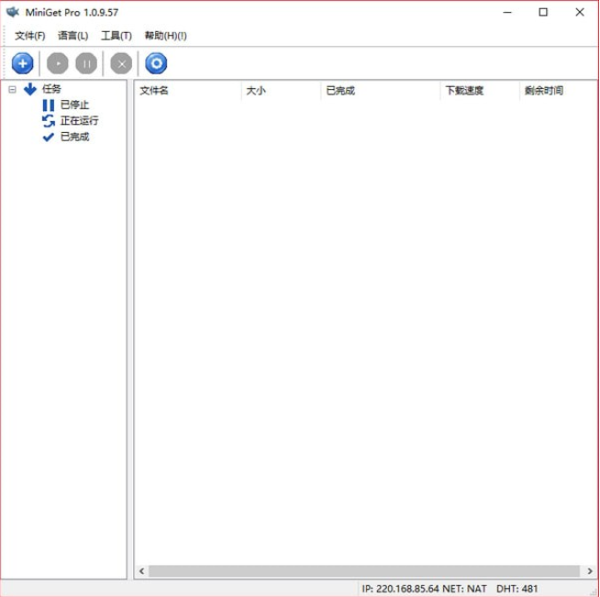This screenshot has width=600, height=597.
Task: Select the 任务 root tree item
Action: [51, 89]
